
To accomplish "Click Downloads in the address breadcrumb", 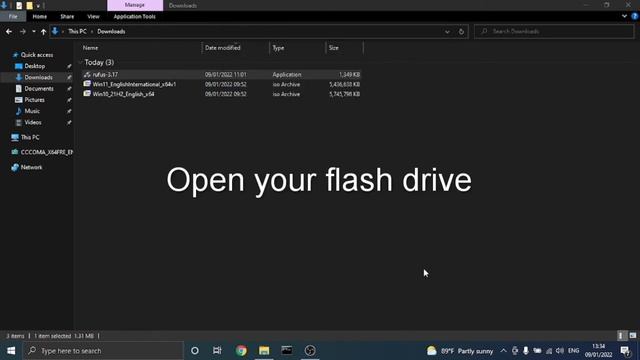I will coord(111,31).
